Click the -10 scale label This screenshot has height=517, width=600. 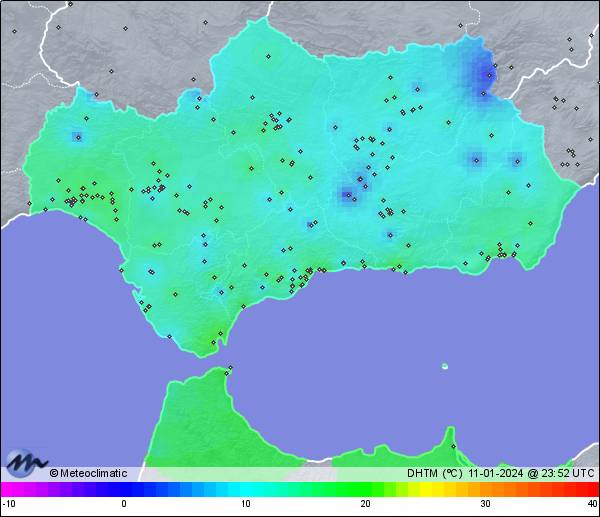point(9,504)
